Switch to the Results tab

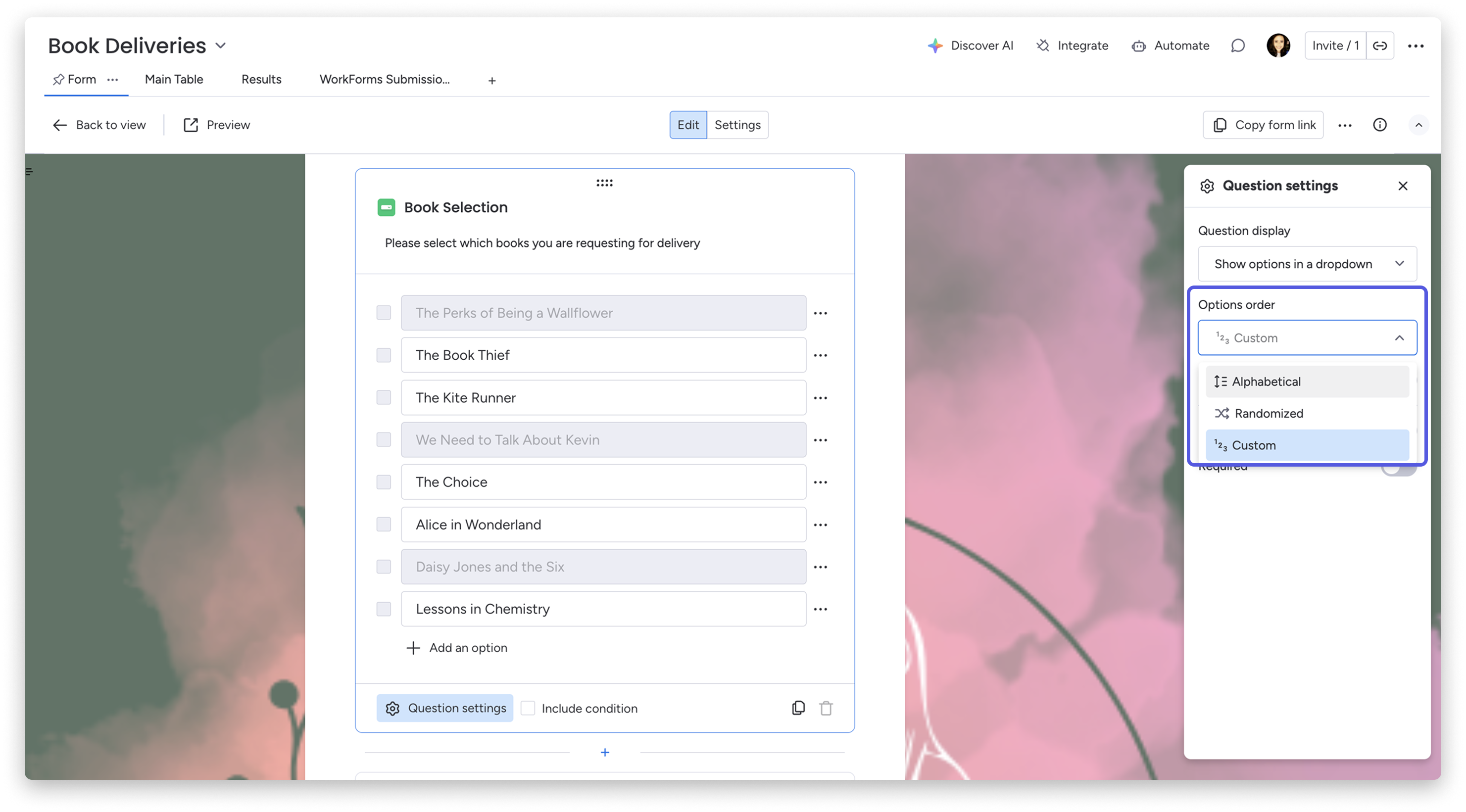click(261, 80)
